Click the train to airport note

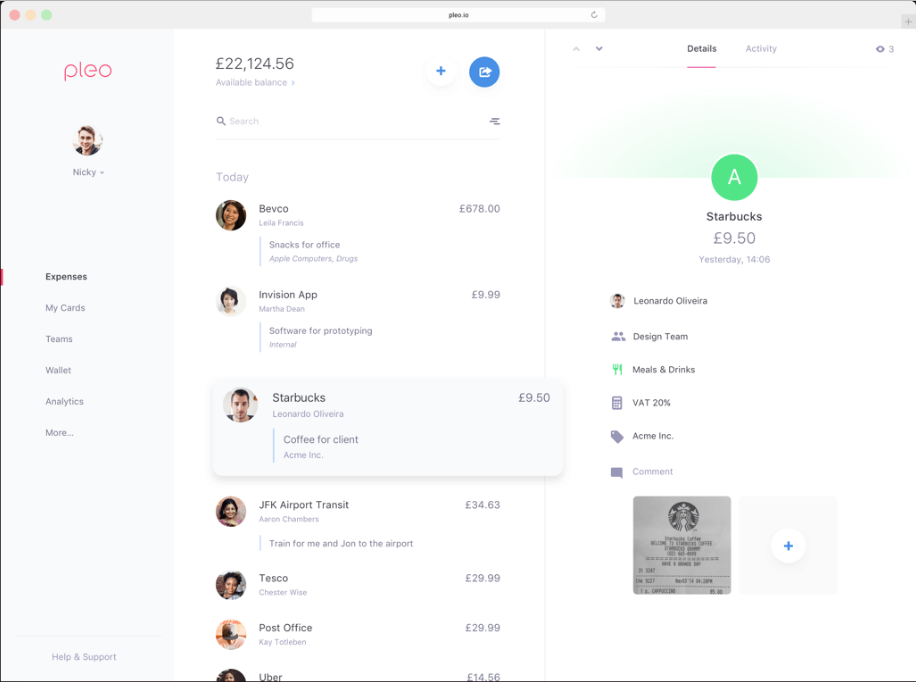pos(341,543)
